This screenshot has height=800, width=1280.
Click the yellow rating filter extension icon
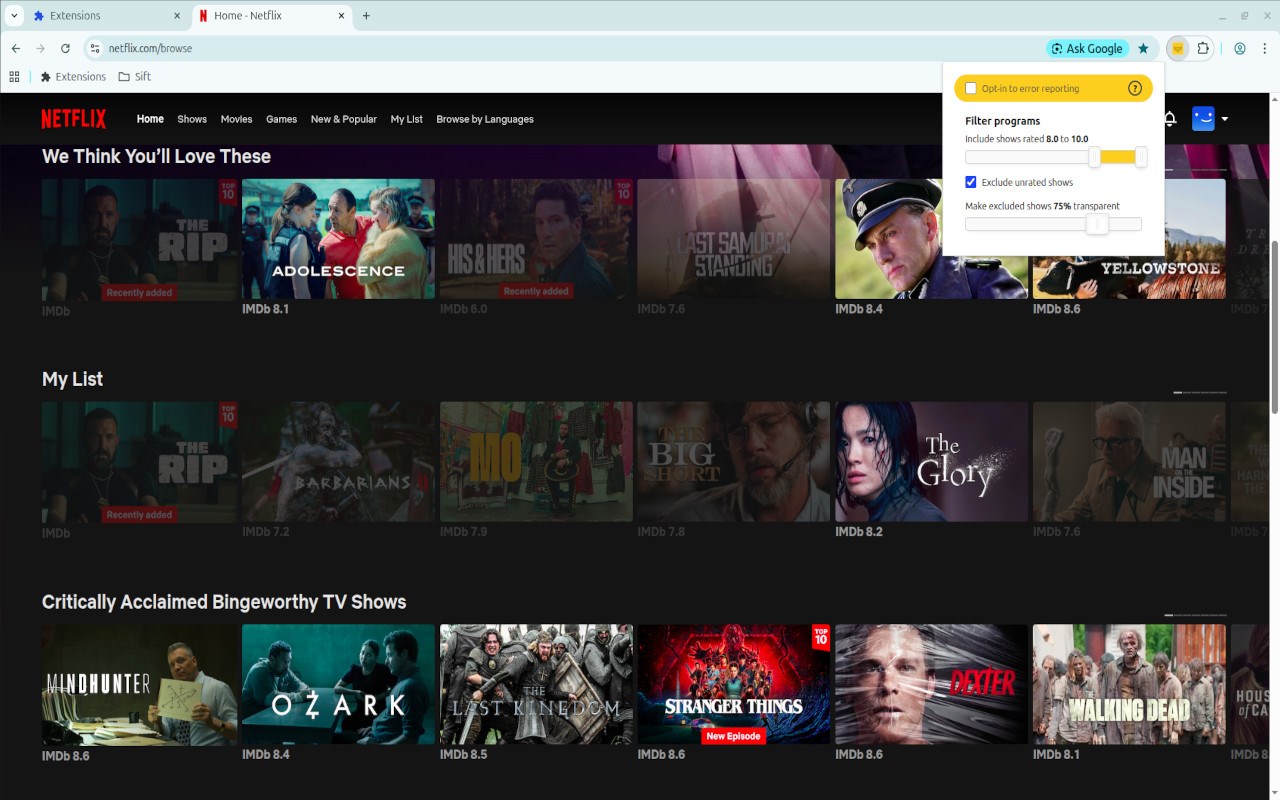click(x=1178, y=48)
